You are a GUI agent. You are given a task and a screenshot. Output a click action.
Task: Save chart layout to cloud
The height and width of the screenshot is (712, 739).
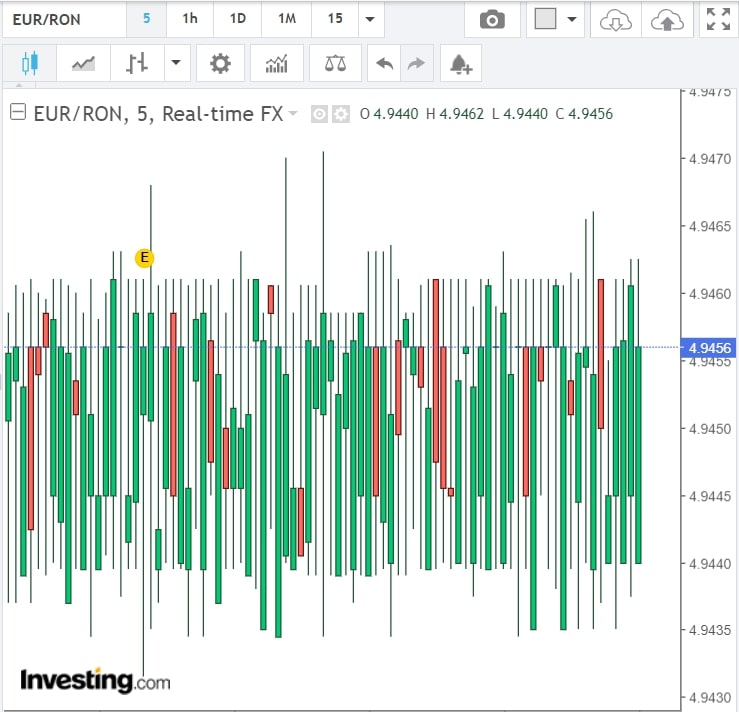click(x=666, y=19)
